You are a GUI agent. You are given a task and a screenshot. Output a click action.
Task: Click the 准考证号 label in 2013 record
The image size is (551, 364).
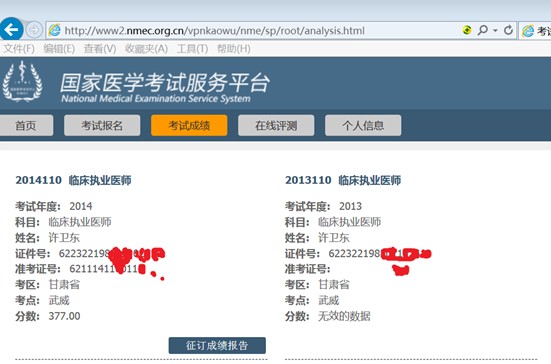coord(307,269)
